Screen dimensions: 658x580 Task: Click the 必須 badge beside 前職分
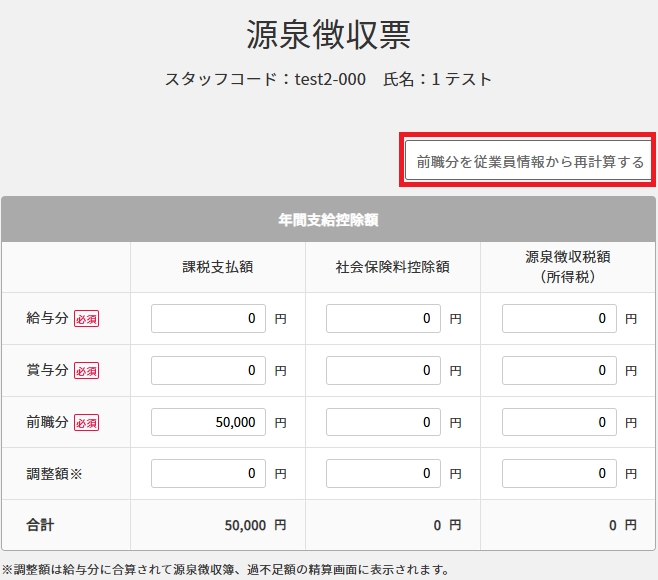tap(87, 423)
